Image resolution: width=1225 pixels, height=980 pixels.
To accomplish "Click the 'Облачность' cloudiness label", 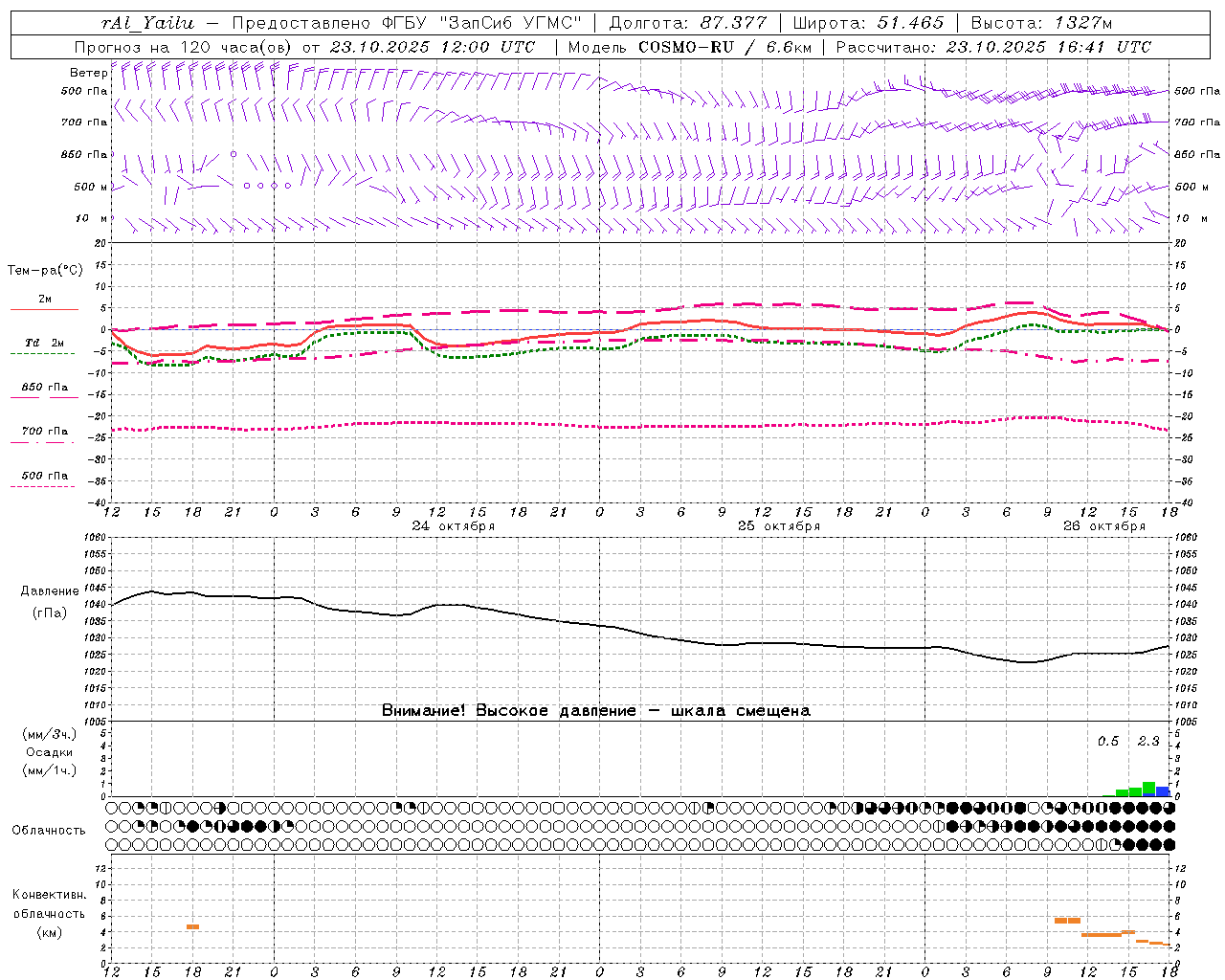I will point(49,831).
